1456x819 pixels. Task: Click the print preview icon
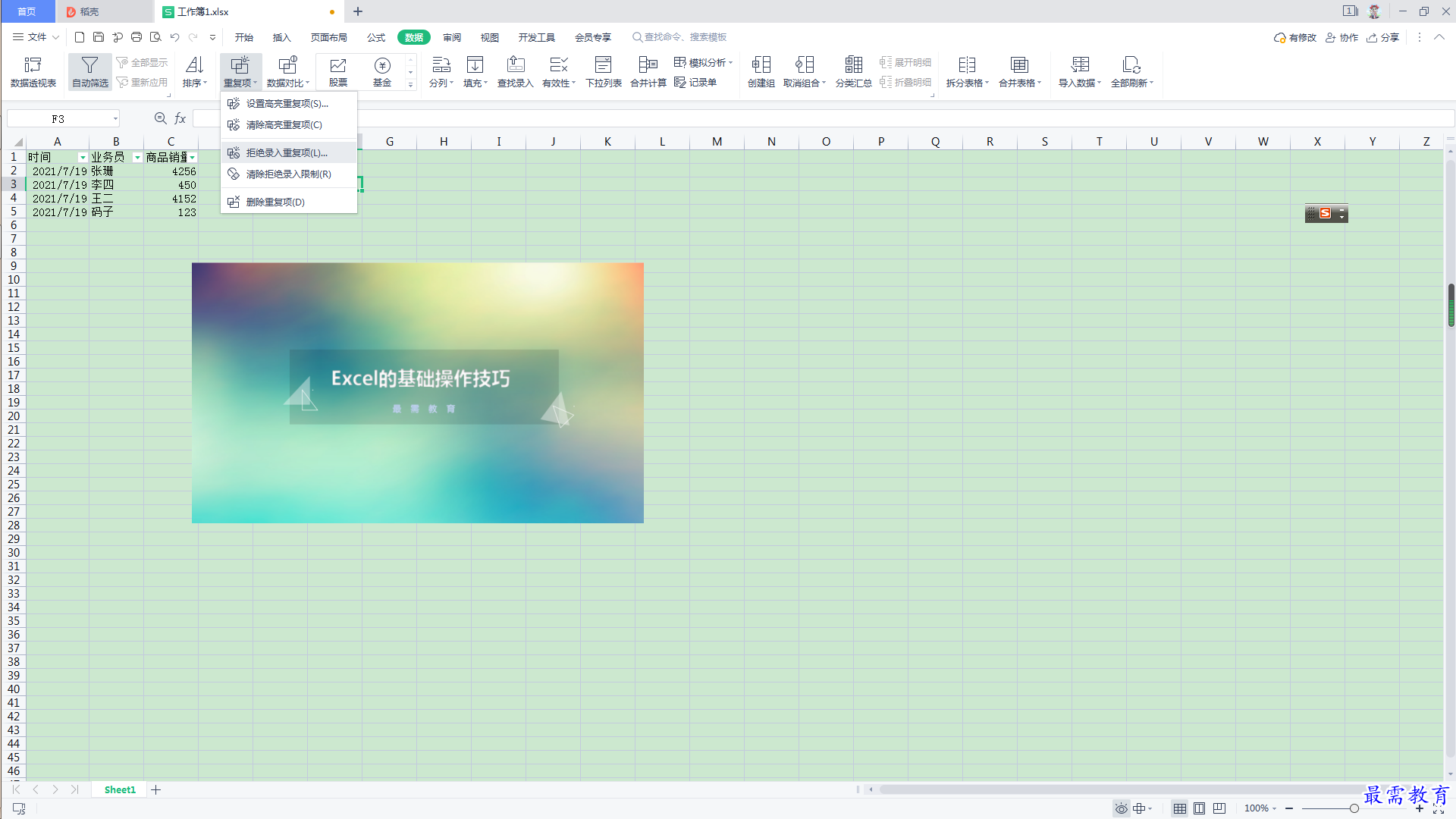pos(155,37)
